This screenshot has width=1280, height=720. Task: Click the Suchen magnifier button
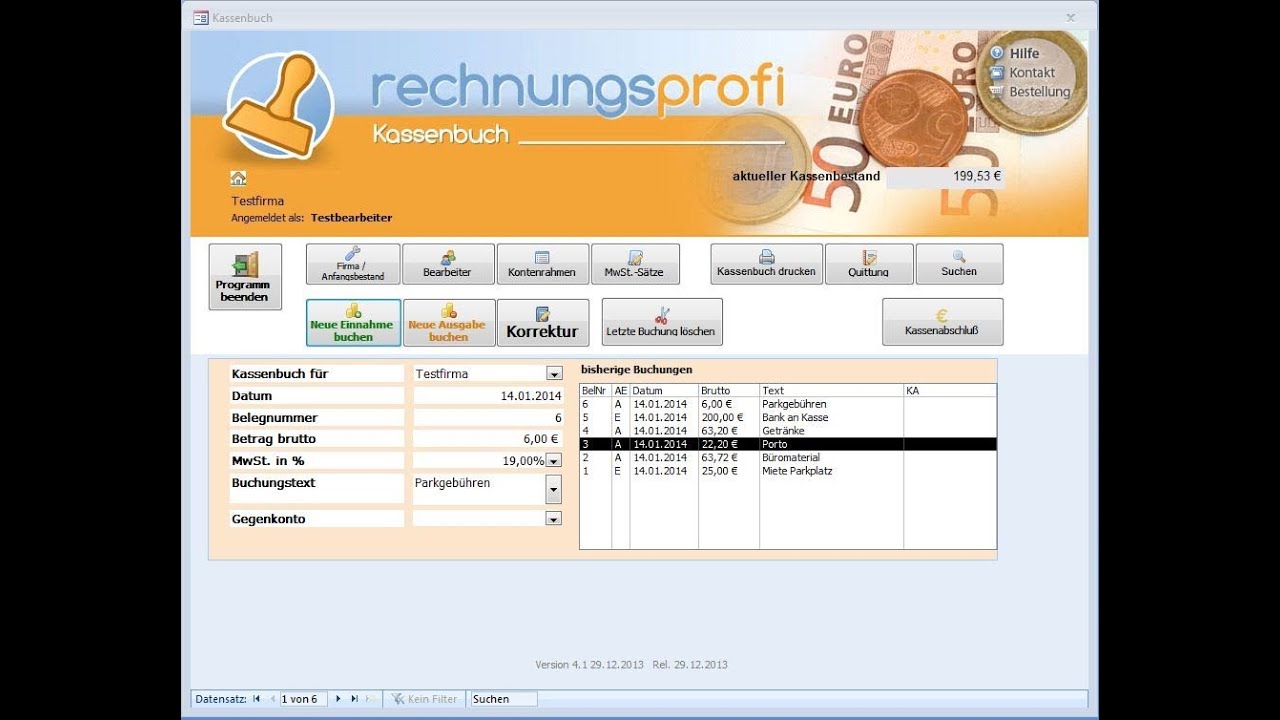pos(959,264)
